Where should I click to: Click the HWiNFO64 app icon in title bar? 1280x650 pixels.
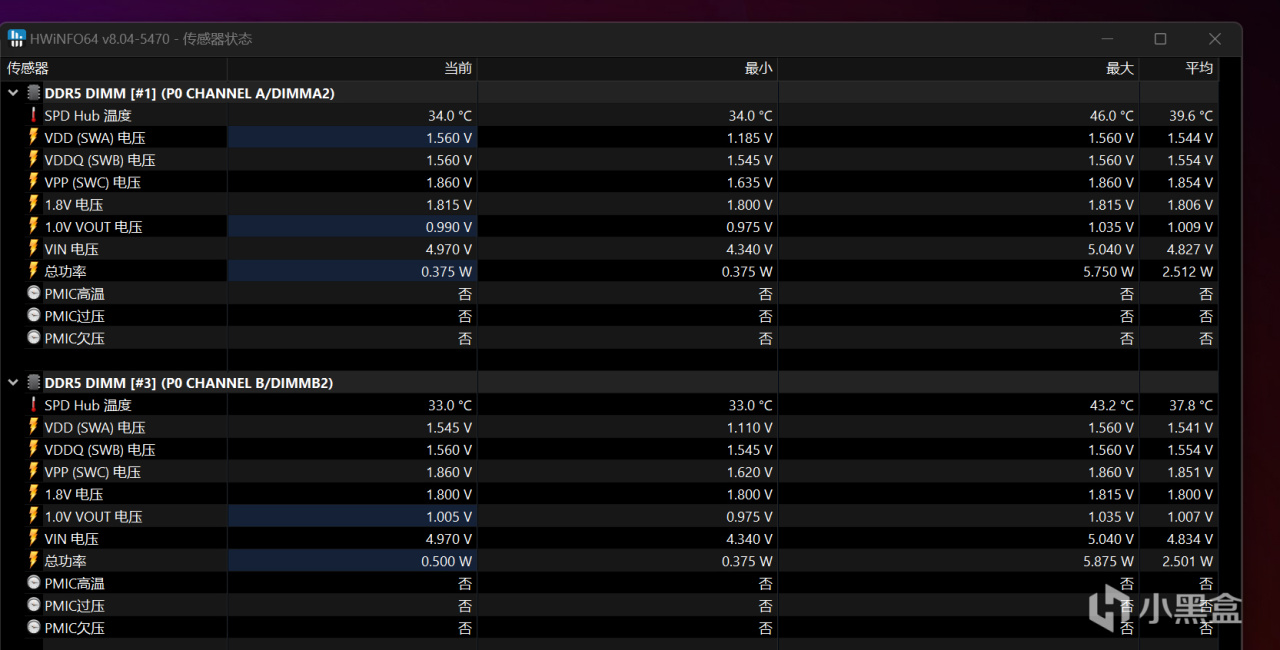[16, 39]
